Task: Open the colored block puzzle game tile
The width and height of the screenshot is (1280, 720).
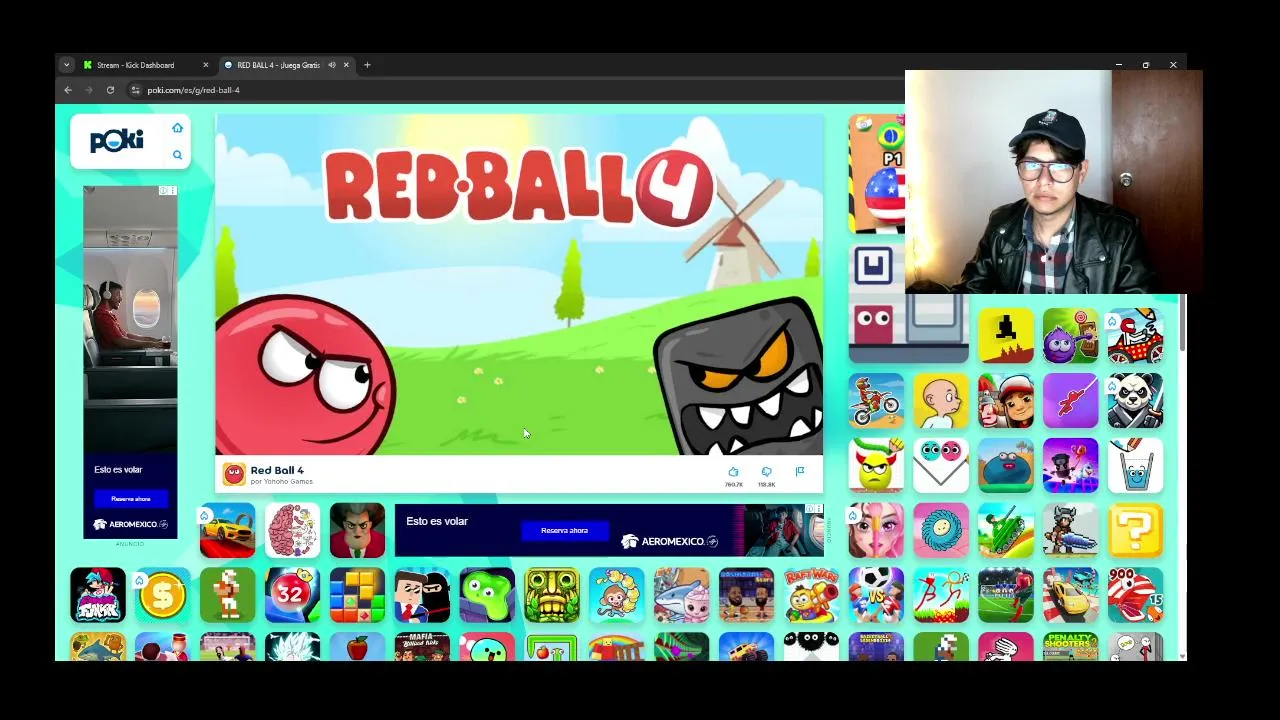Action: [357, 595]
